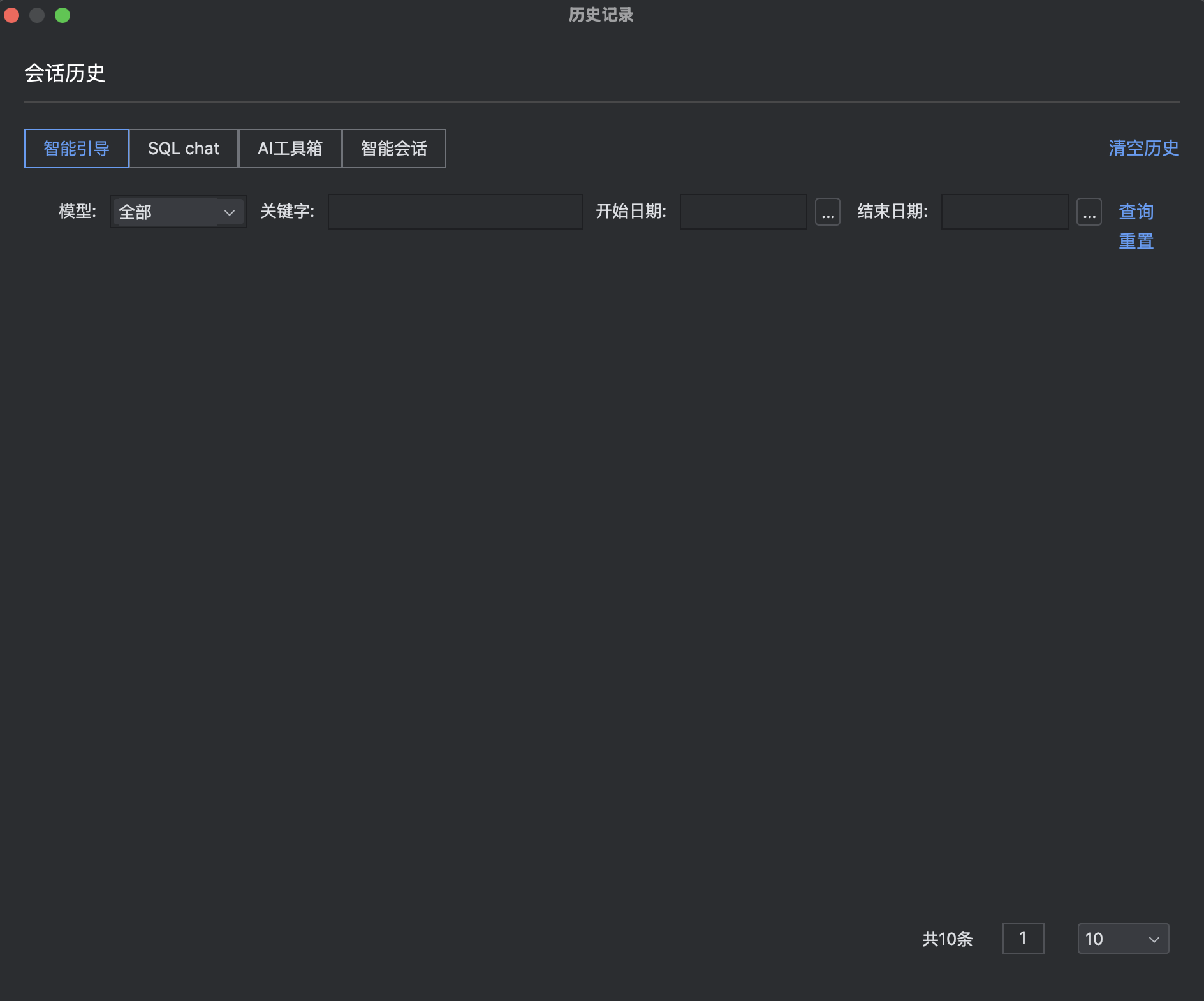Switch to the 智能引导 tab
The image size is (1204, 1001).
point(77,149)
